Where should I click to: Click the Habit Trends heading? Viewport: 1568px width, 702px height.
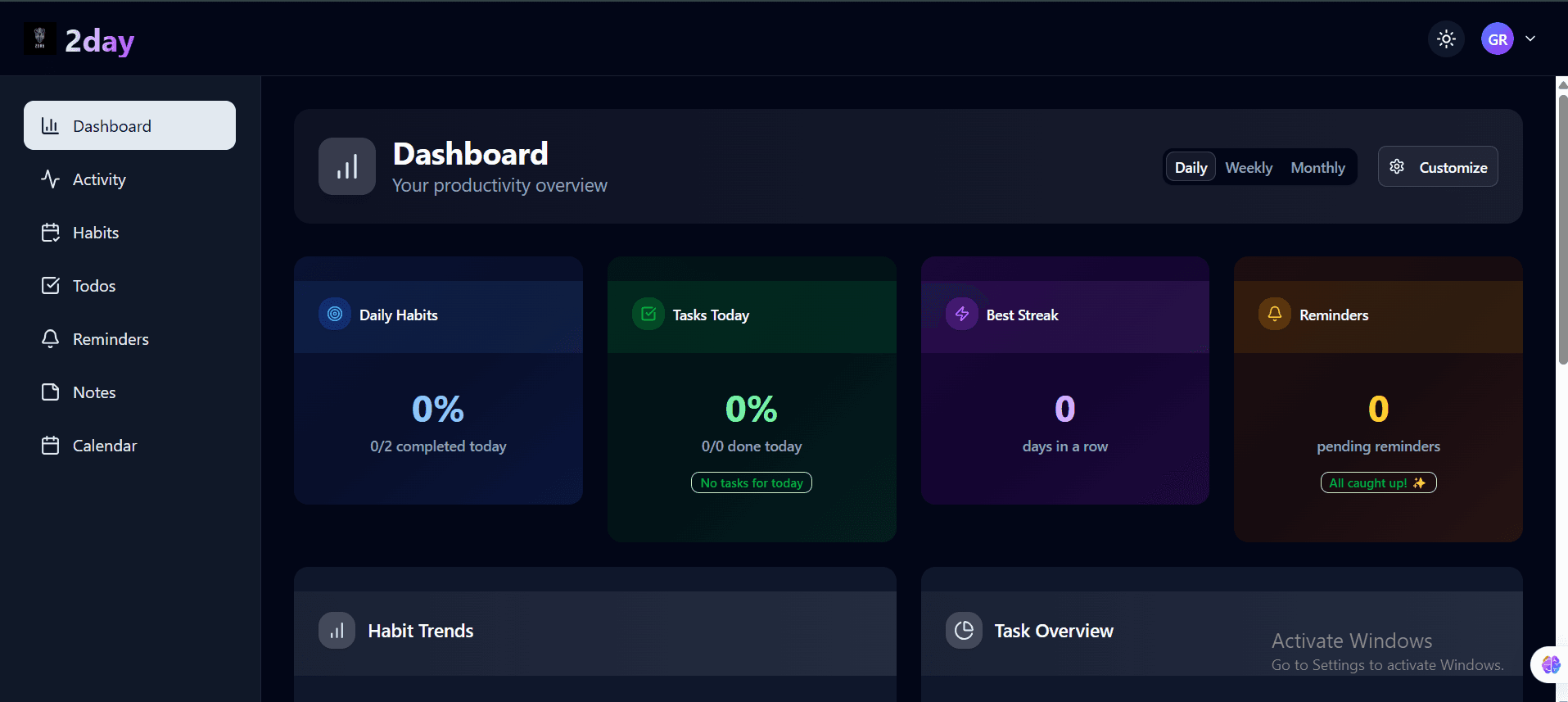(x=421, y=631)
